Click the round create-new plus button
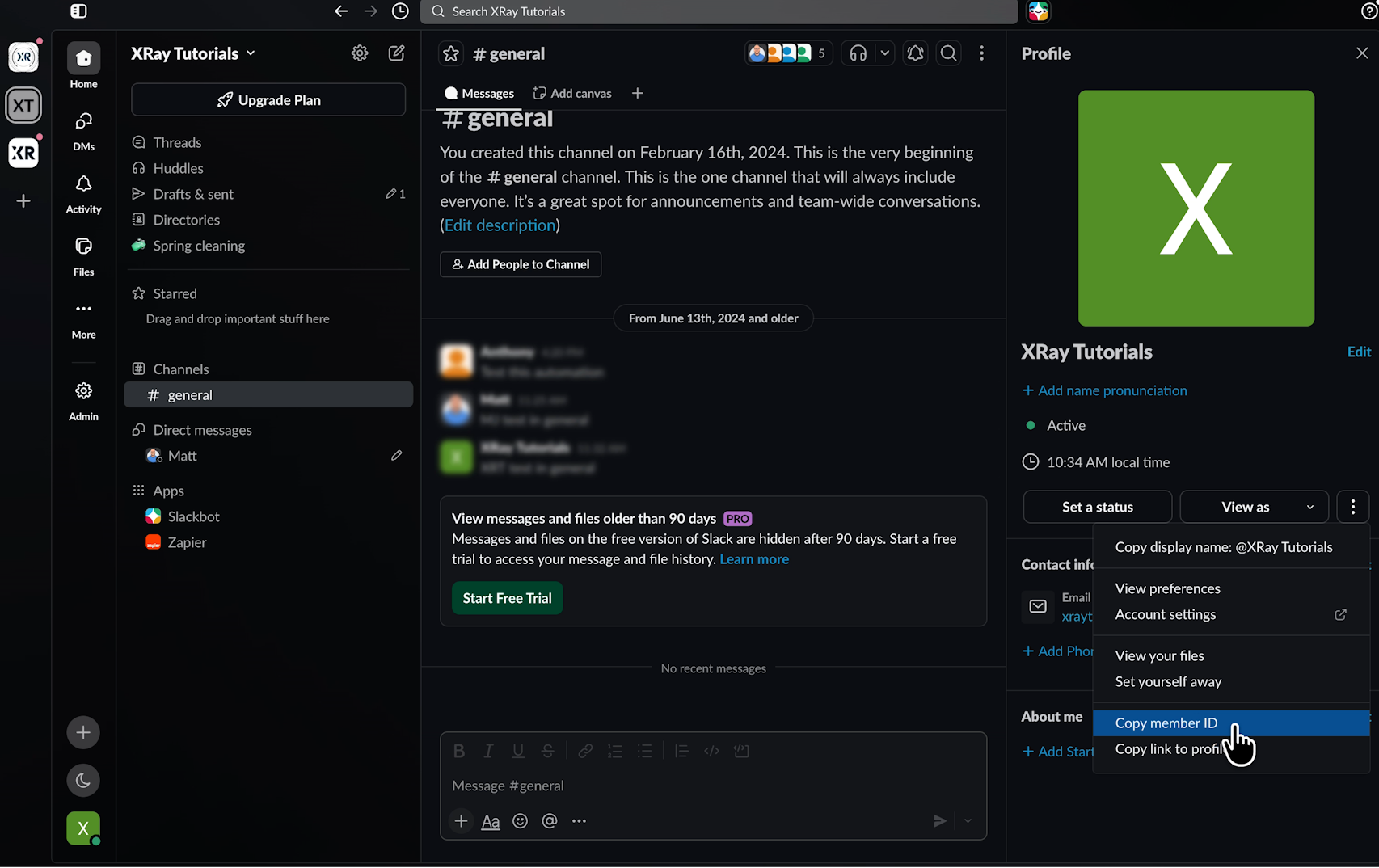 (x=83, y=733)
